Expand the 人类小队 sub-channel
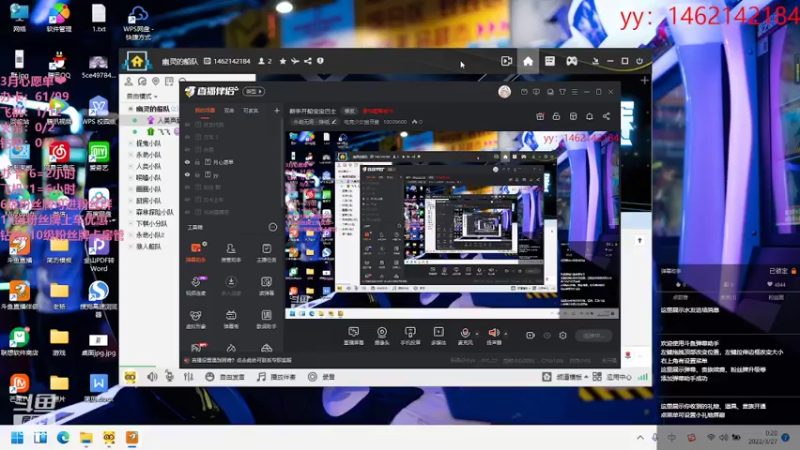This screenshot has height=450, width=800. pos(131,166)
